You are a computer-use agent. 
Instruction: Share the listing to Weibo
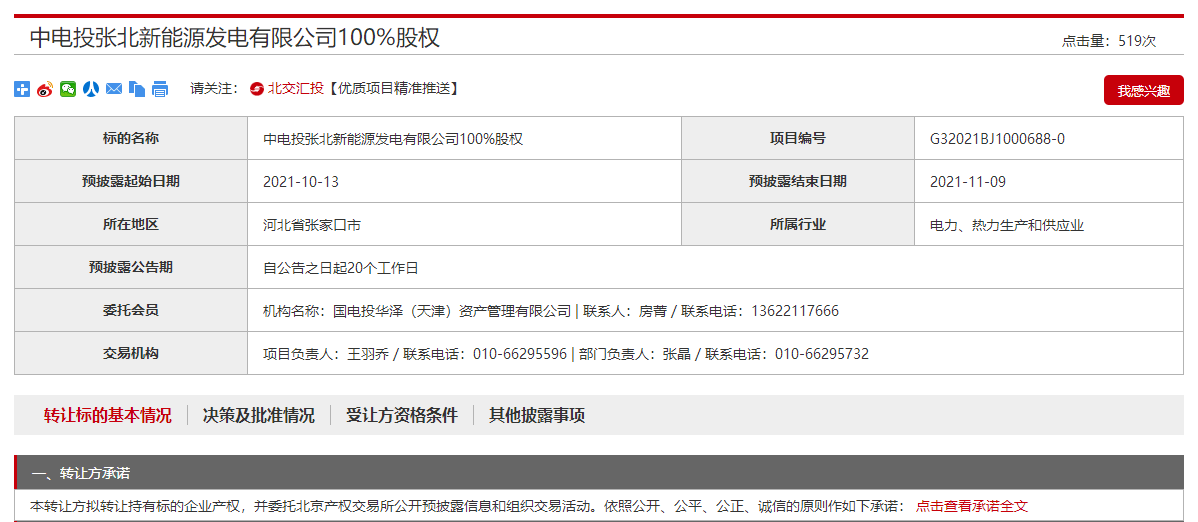click(x=45, y=89)
